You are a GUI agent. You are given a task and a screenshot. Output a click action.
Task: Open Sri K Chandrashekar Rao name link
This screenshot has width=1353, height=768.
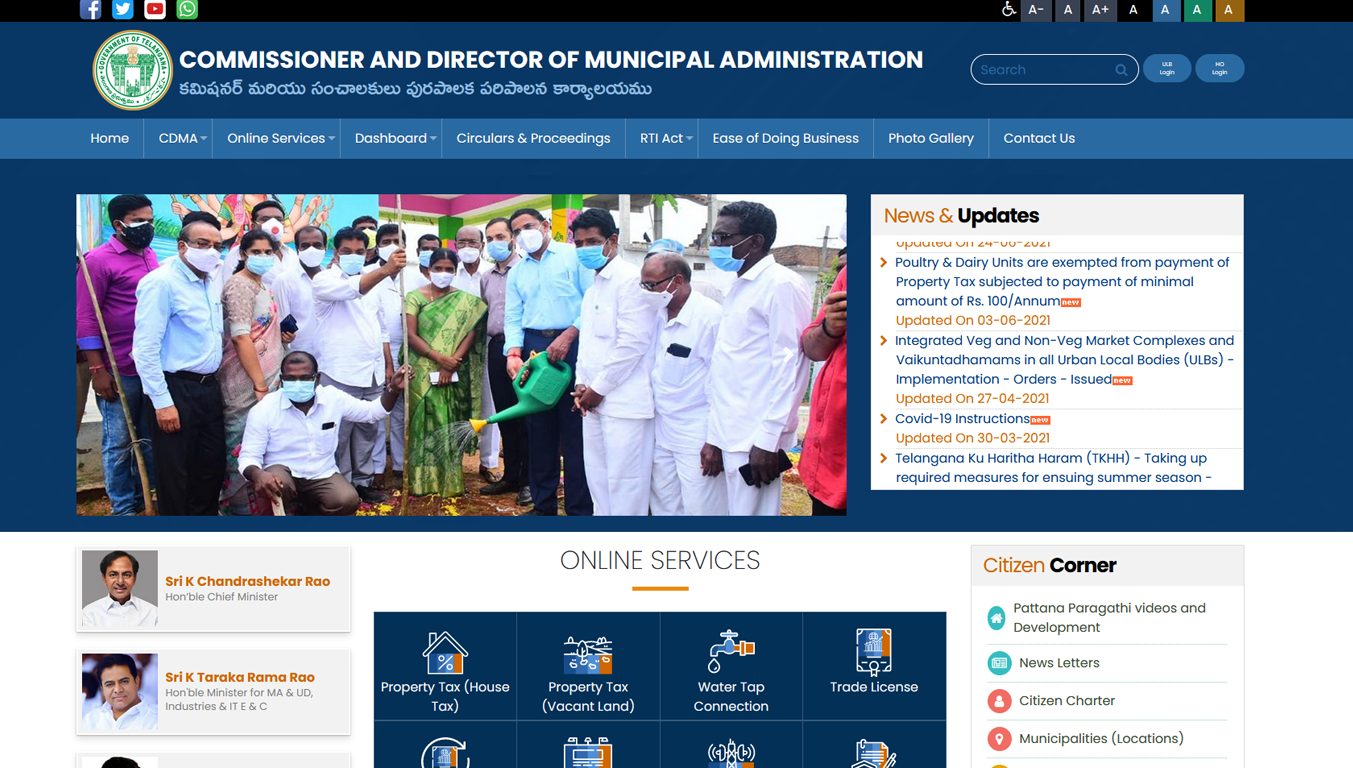[248, 581]
